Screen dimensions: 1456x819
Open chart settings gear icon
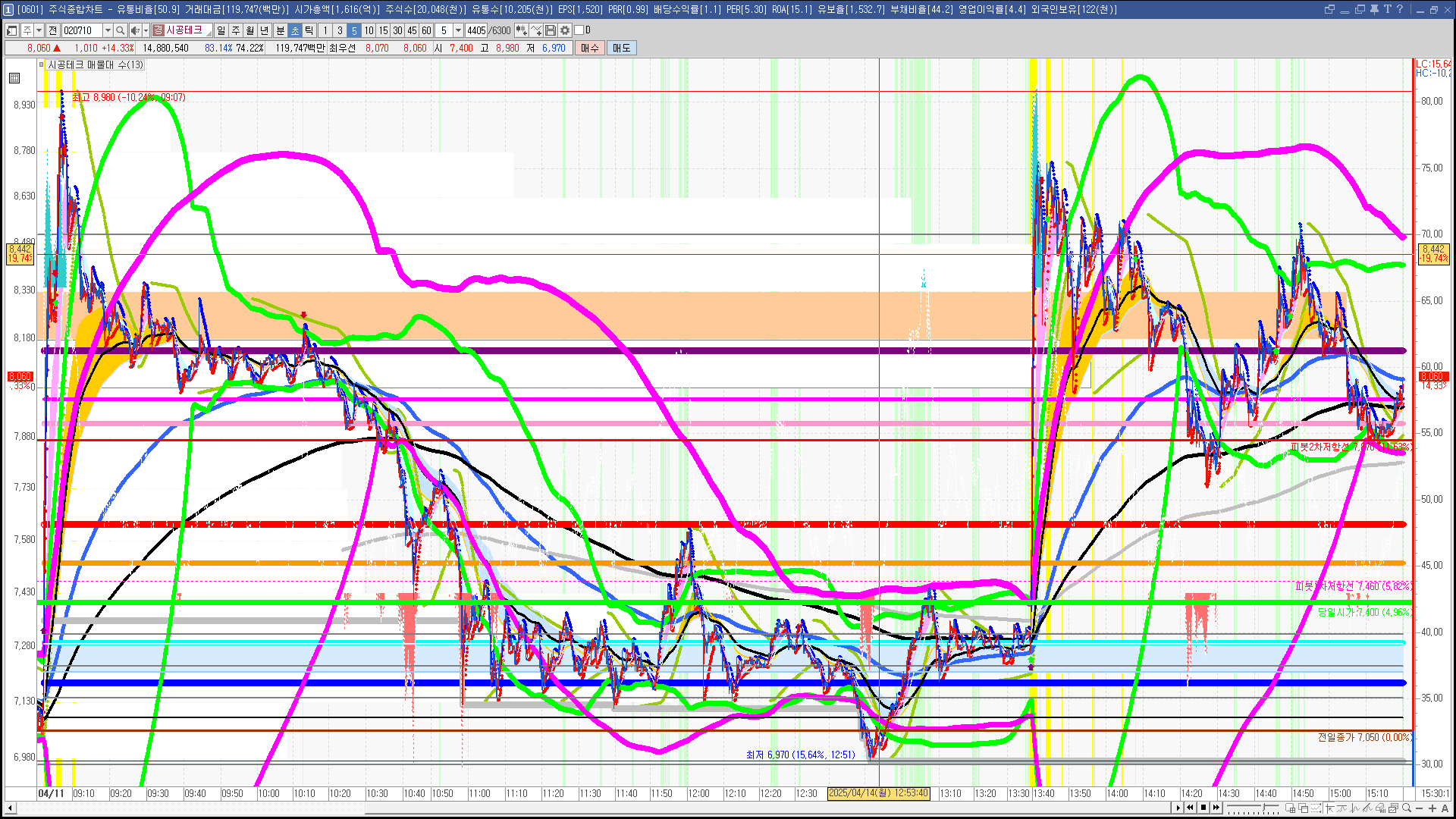(x=565, y=30)
